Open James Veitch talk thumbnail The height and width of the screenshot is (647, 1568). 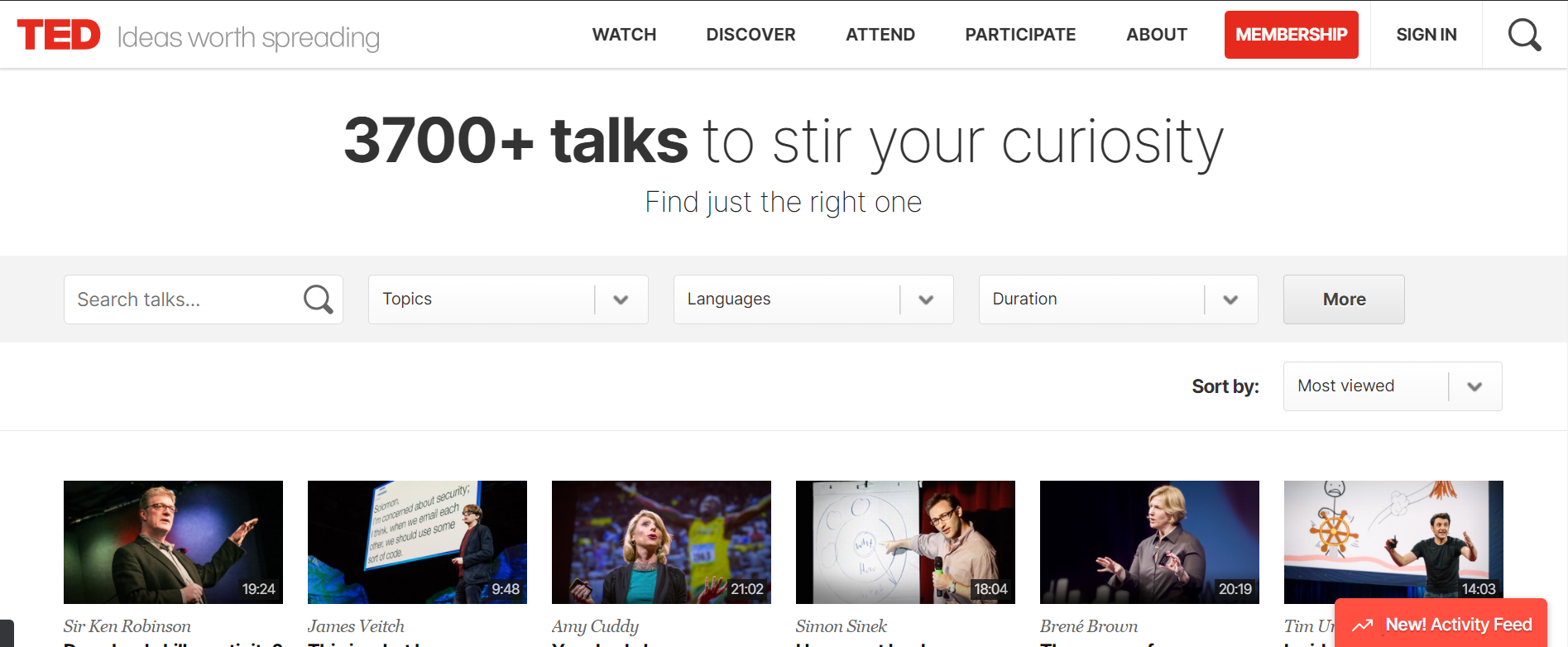pos(417,542)
